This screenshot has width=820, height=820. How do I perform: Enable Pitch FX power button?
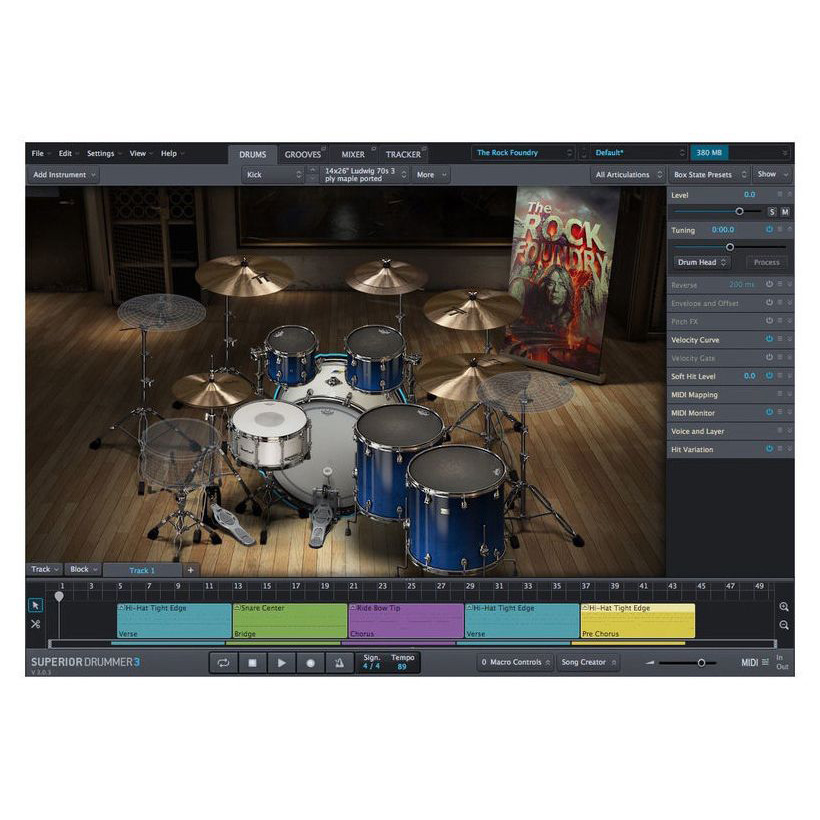[769, 321]
